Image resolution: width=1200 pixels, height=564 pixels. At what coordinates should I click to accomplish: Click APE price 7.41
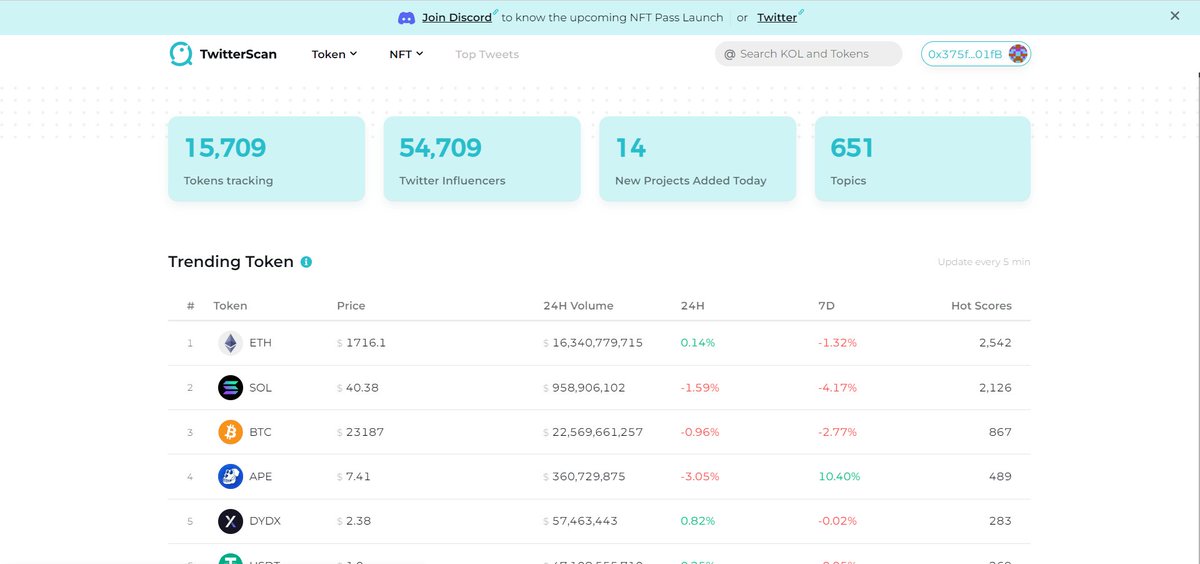click(x=354, y=477)
